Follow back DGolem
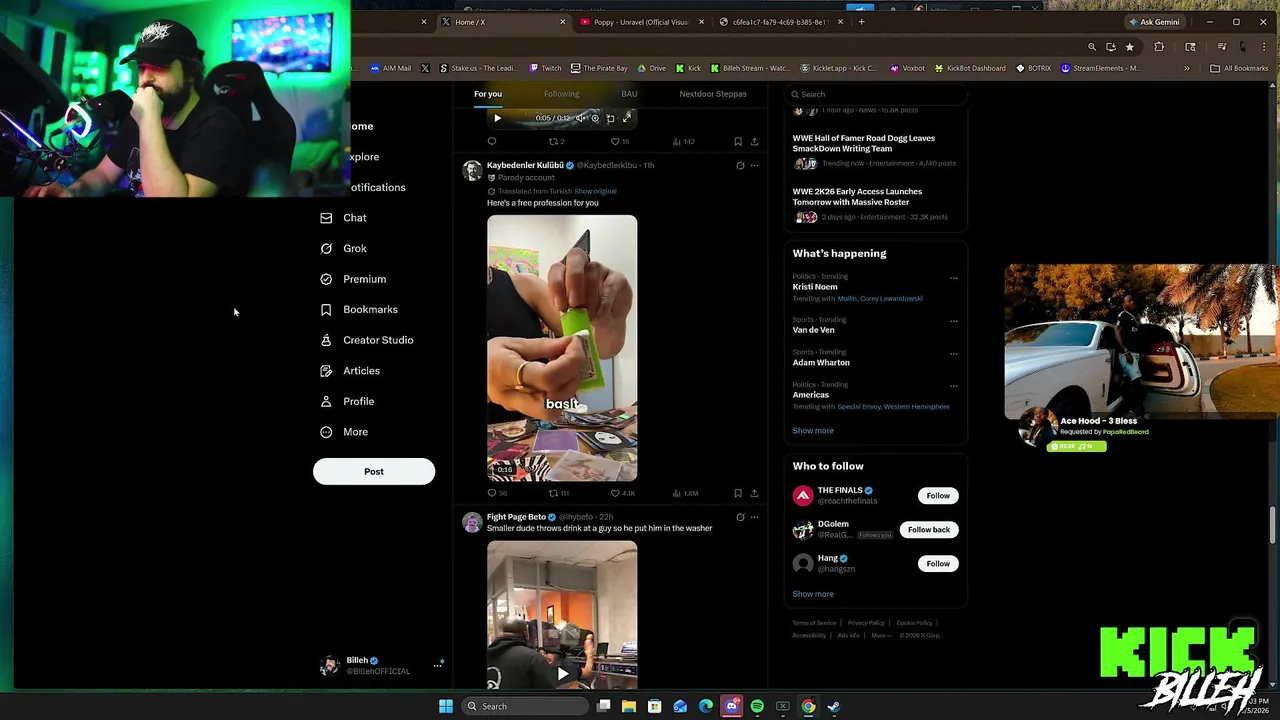The image size is (1280, 720). [x=929, y=530]
